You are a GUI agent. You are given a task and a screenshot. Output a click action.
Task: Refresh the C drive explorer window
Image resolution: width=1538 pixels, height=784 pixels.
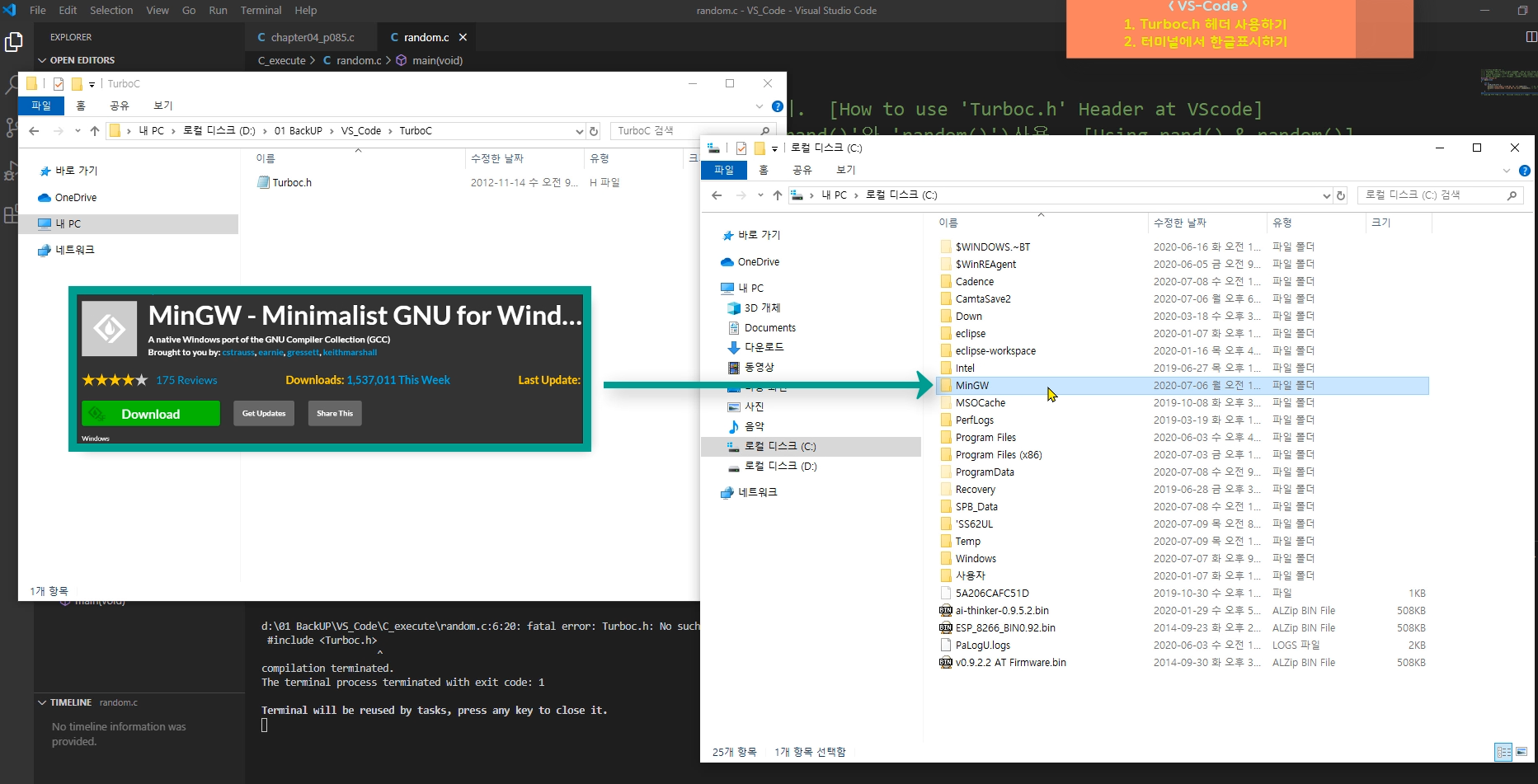[x=1341, y=195]
